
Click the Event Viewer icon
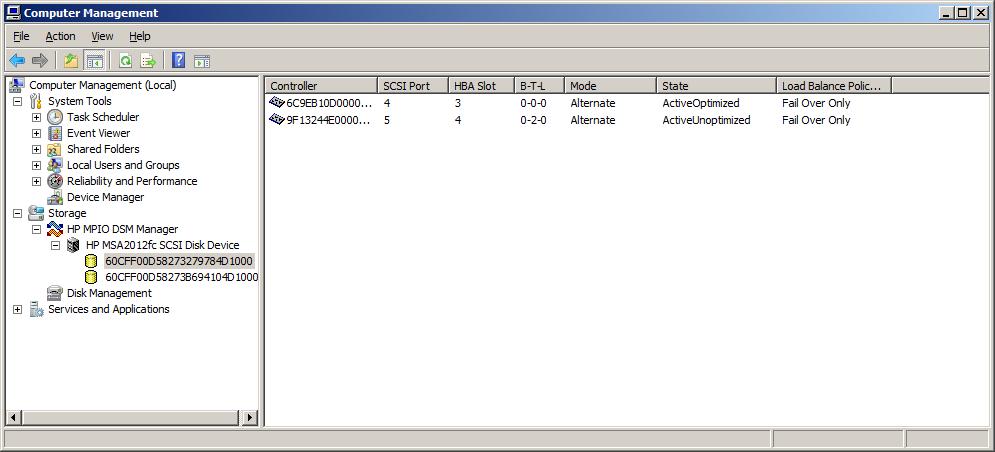pyautogui.click(x=55, y=133)
